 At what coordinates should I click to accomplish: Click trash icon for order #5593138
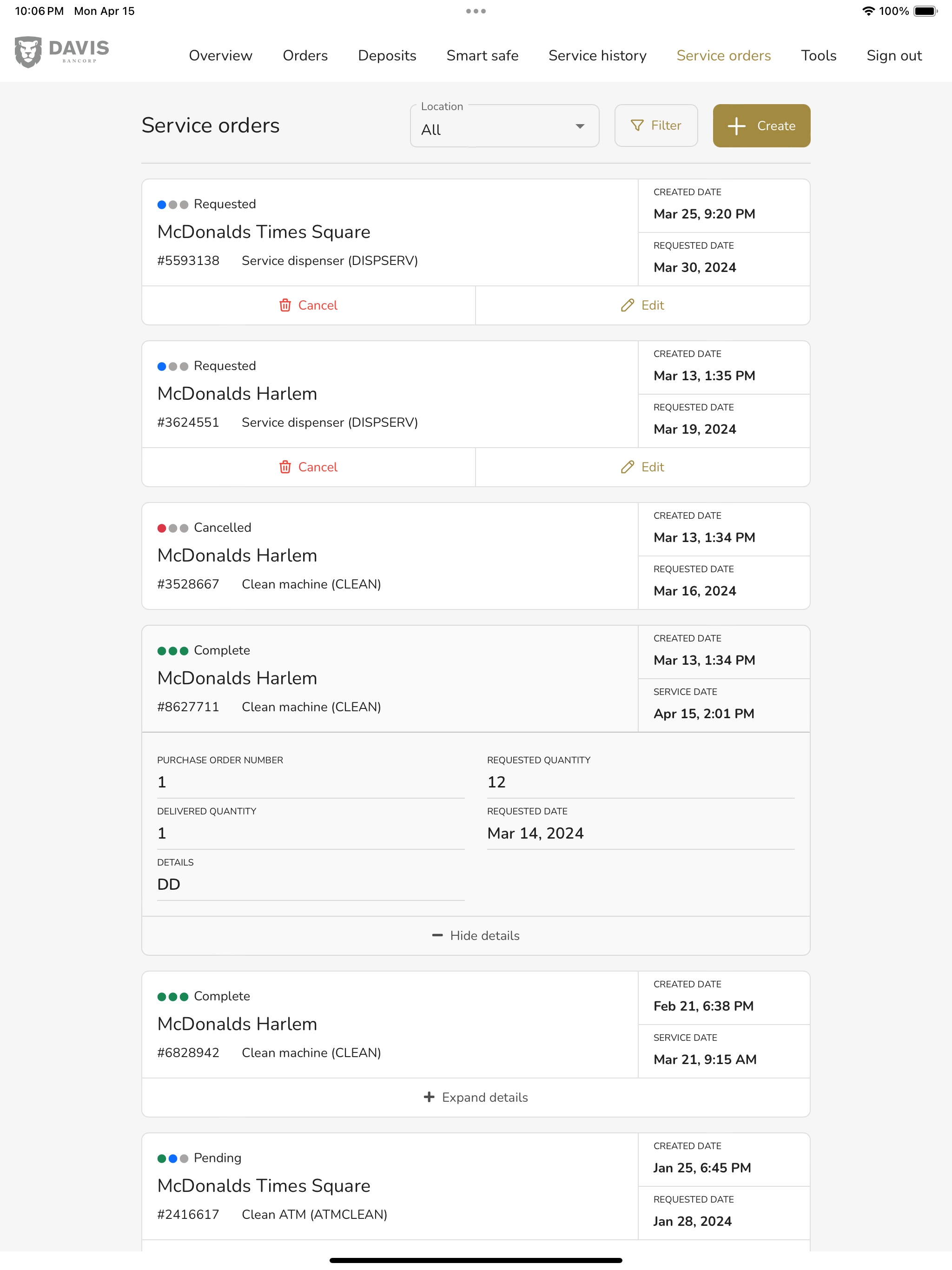tap(285, 305)
